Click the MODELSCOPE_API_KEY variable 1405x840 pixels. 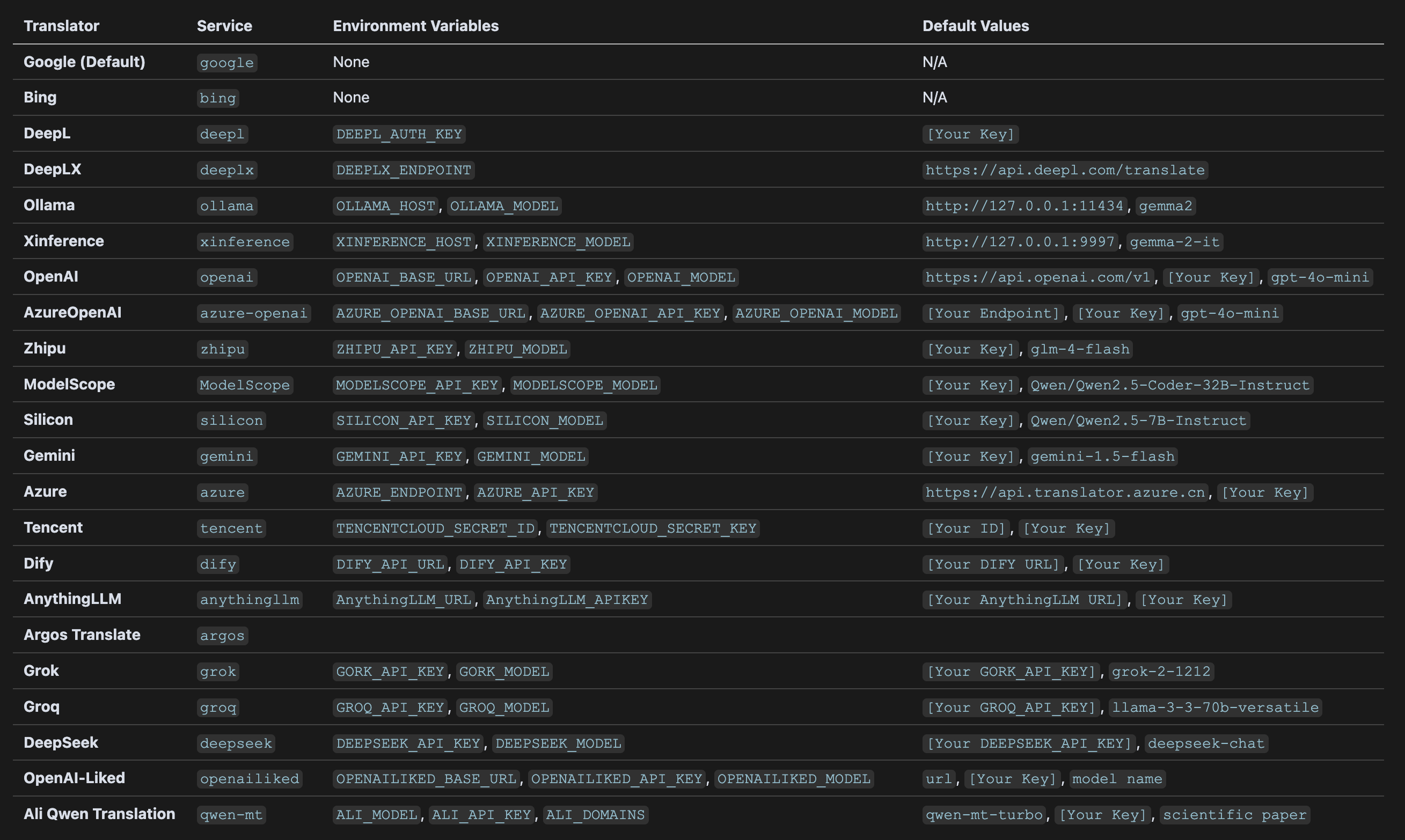click(x=418, y=385)
